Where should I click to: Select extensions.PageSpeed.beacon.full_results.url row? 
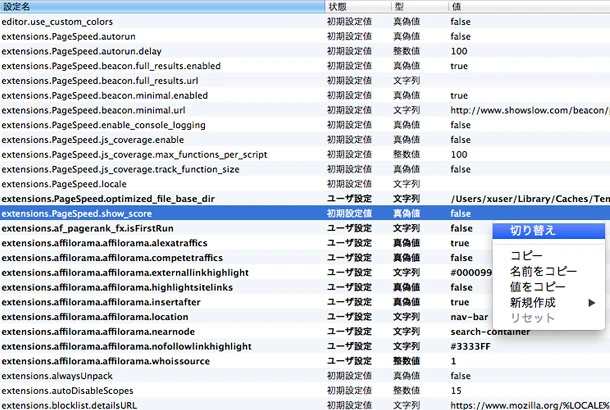[305, 81]
